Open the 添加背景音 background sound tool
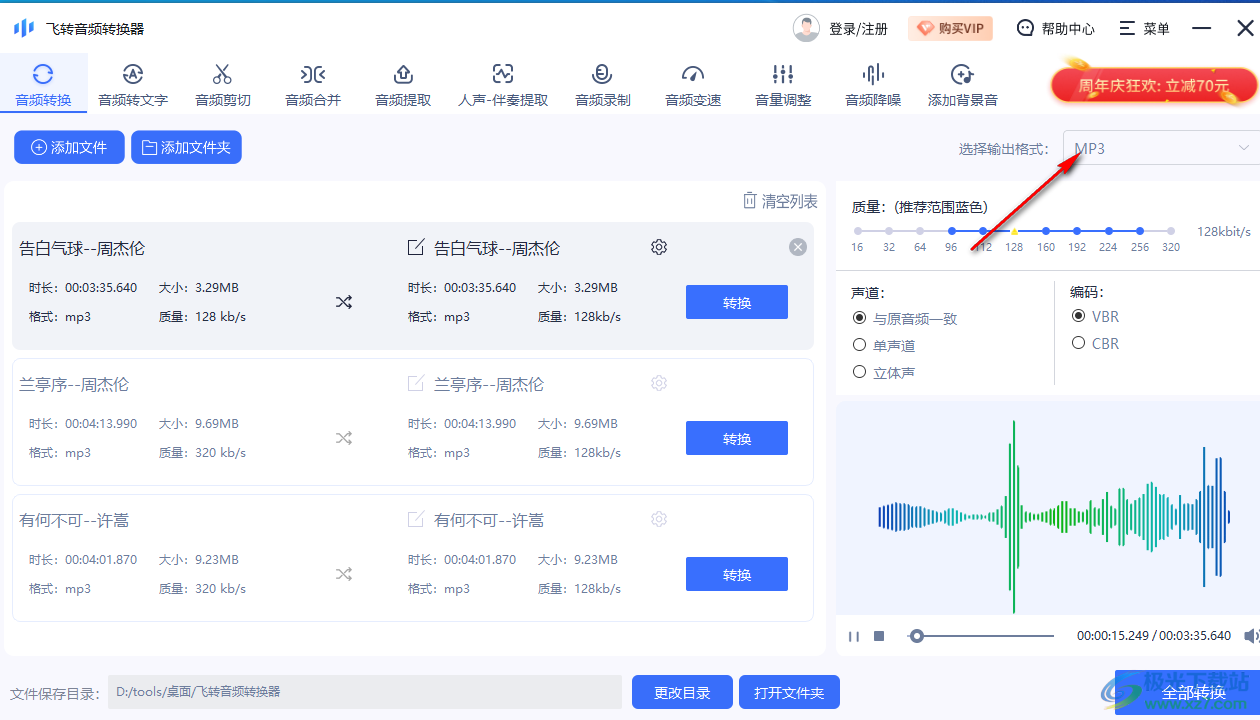1260x720 pixels. 962,83
